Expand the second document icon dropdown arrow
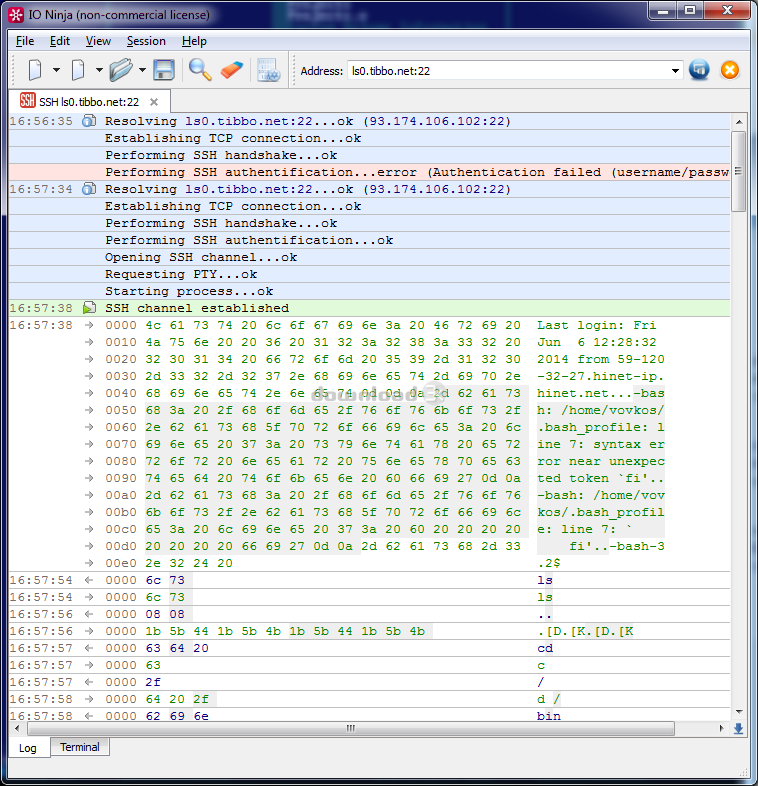 [x=99, y=70]
